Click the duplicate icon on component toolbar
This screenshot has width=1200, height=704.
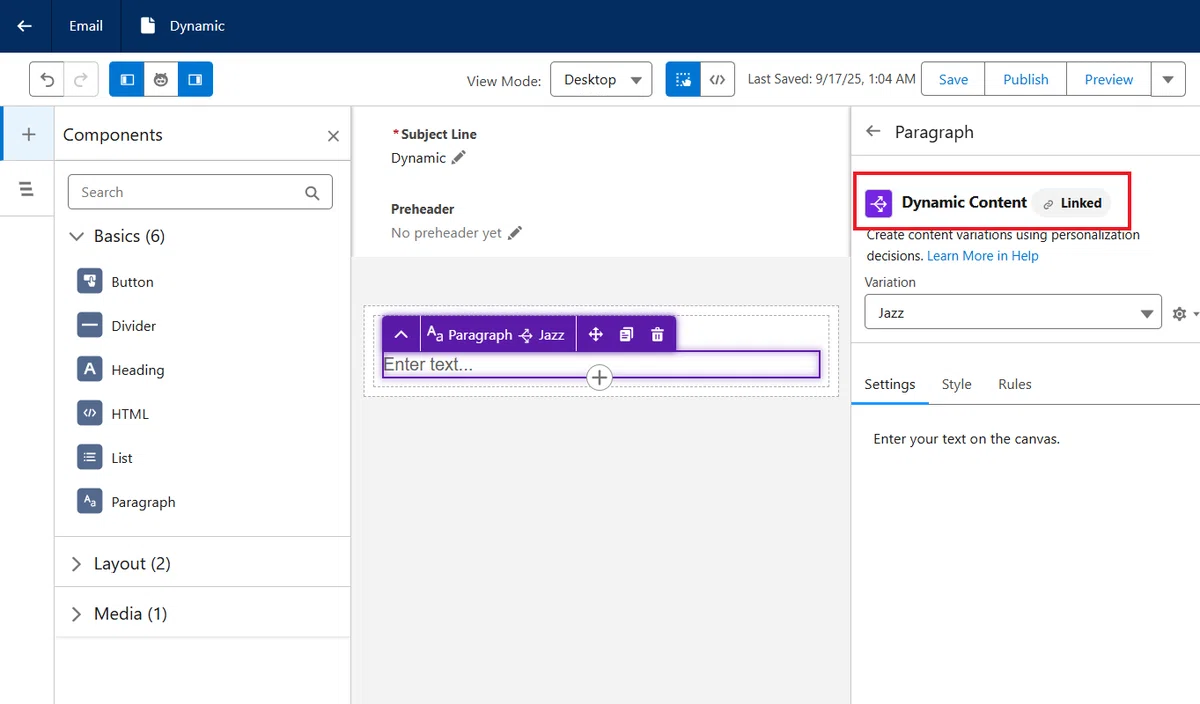(626, 334)
